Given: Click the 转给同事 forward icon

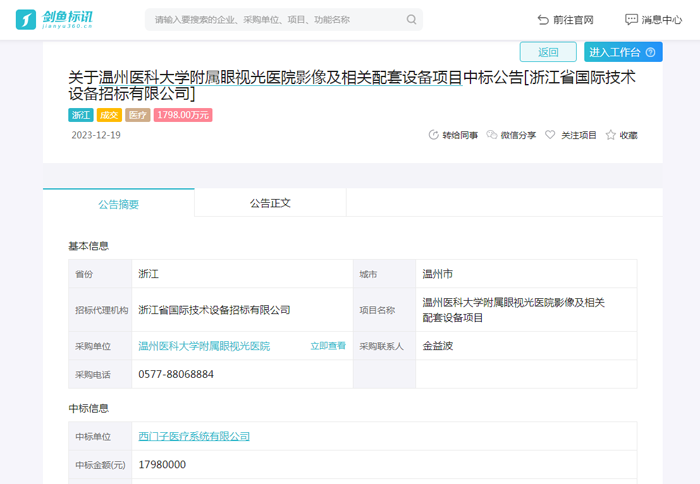Looking at the screenshot, I should tap(433, 135).
